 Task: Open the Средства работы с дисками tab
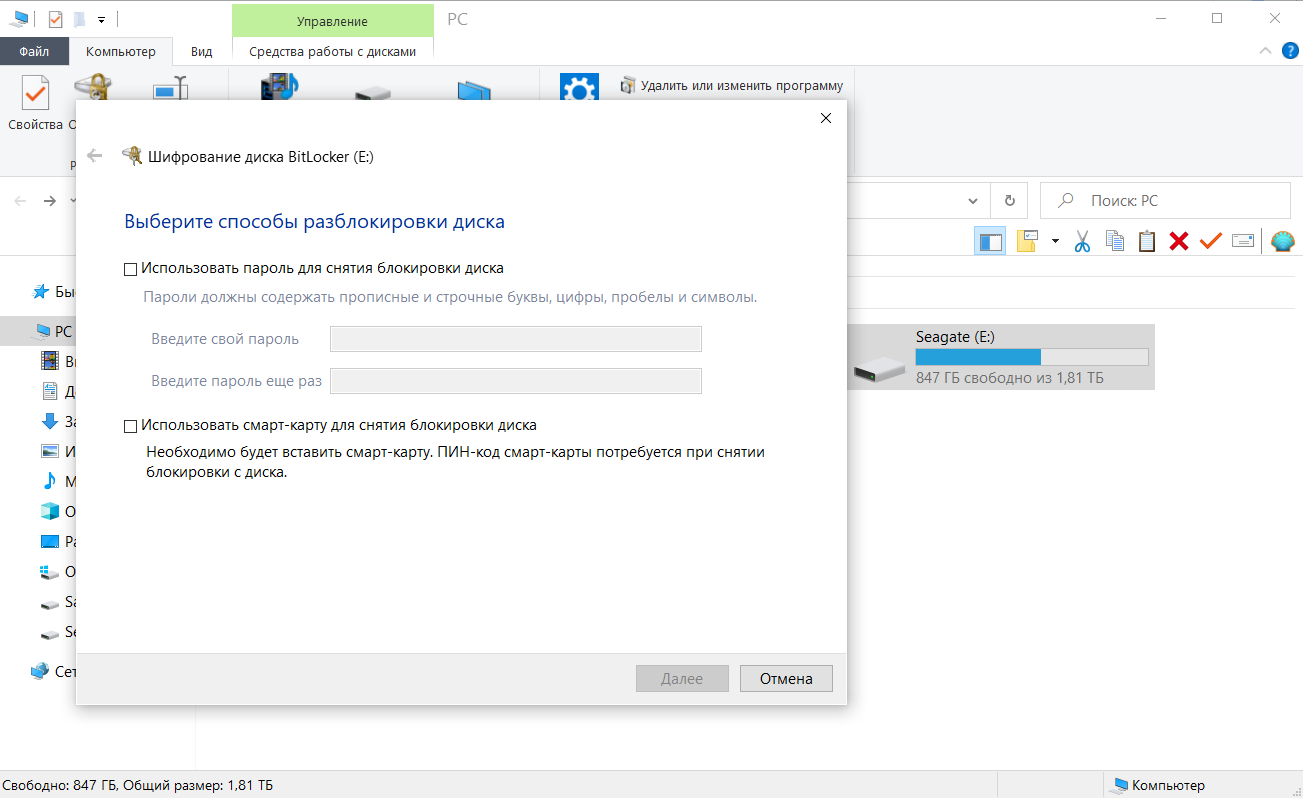point(332,52)
